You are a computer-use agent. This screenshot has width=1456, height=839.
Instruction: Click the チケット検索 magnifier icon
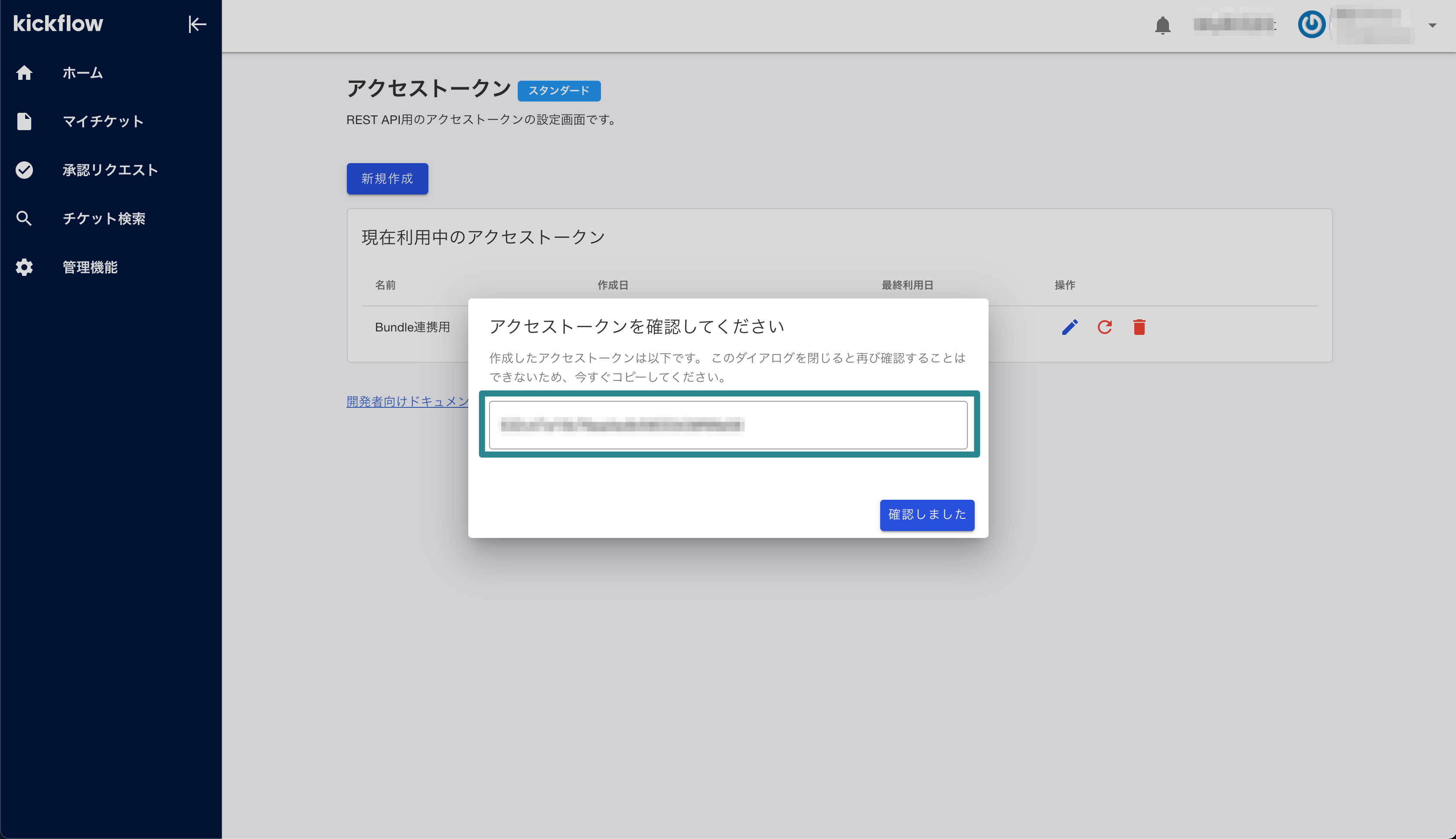pos(24,218)
